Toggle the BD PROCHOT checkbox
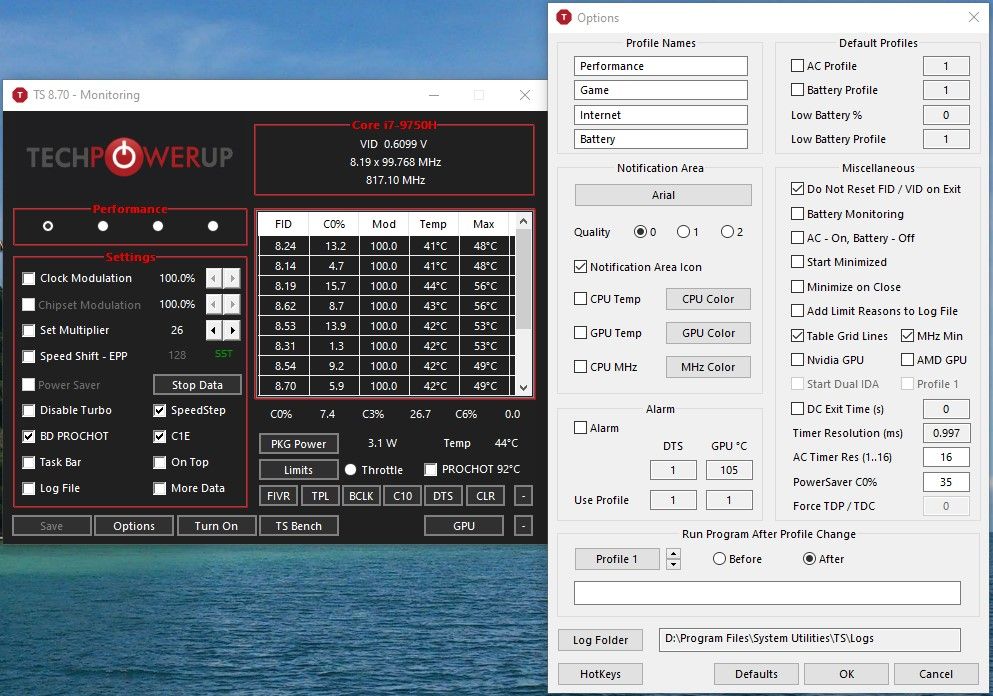993x696 pixels. 29,436
